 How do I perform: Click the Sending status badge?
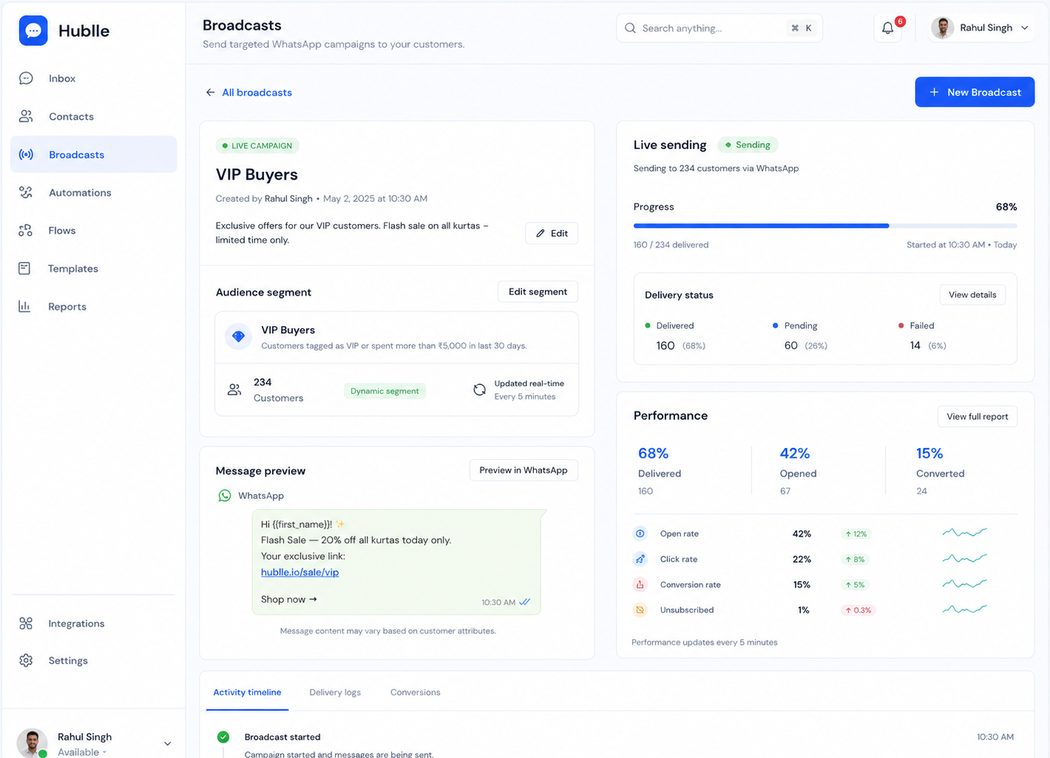tap(748, 145)
